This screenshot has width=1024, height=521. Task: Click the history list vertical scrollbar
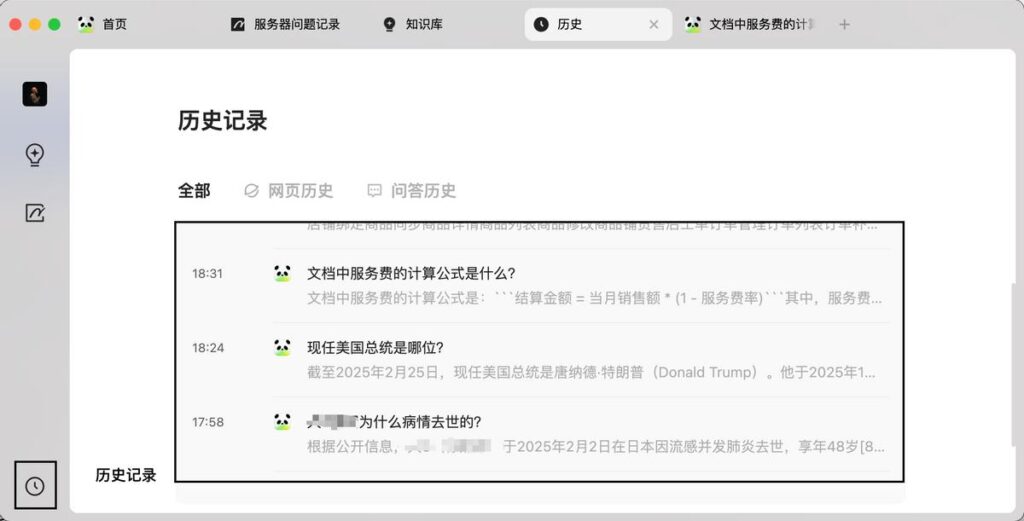click(1013, 366)
